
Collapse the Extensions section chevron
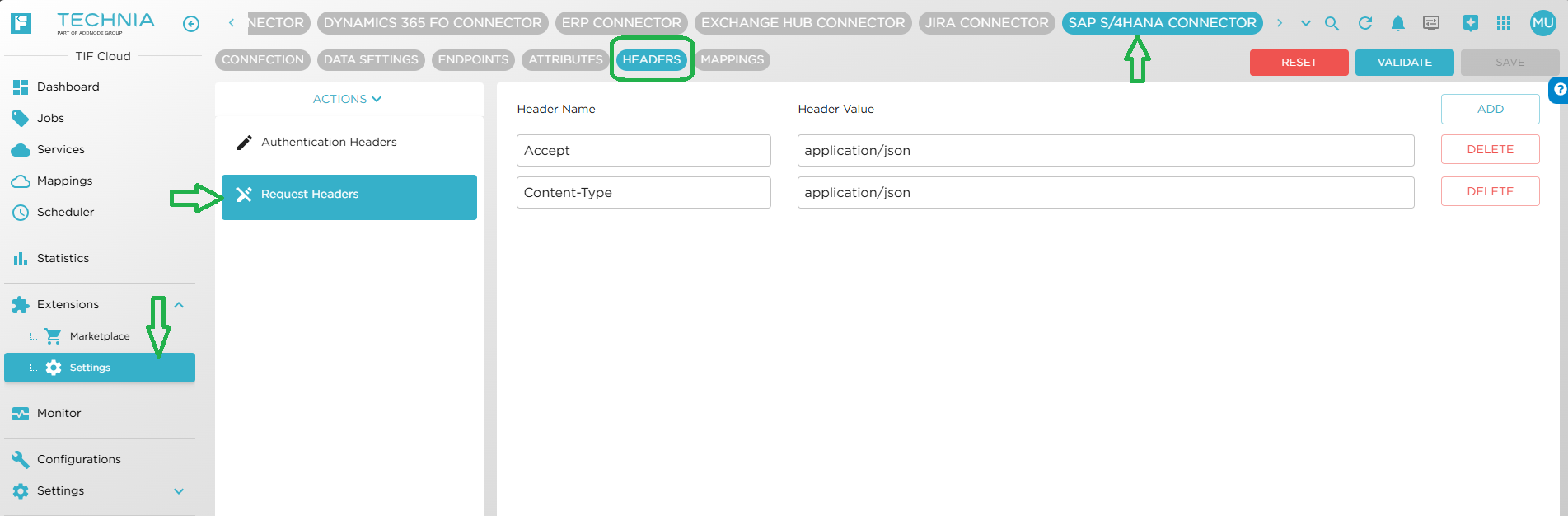(x=179, y=305)
